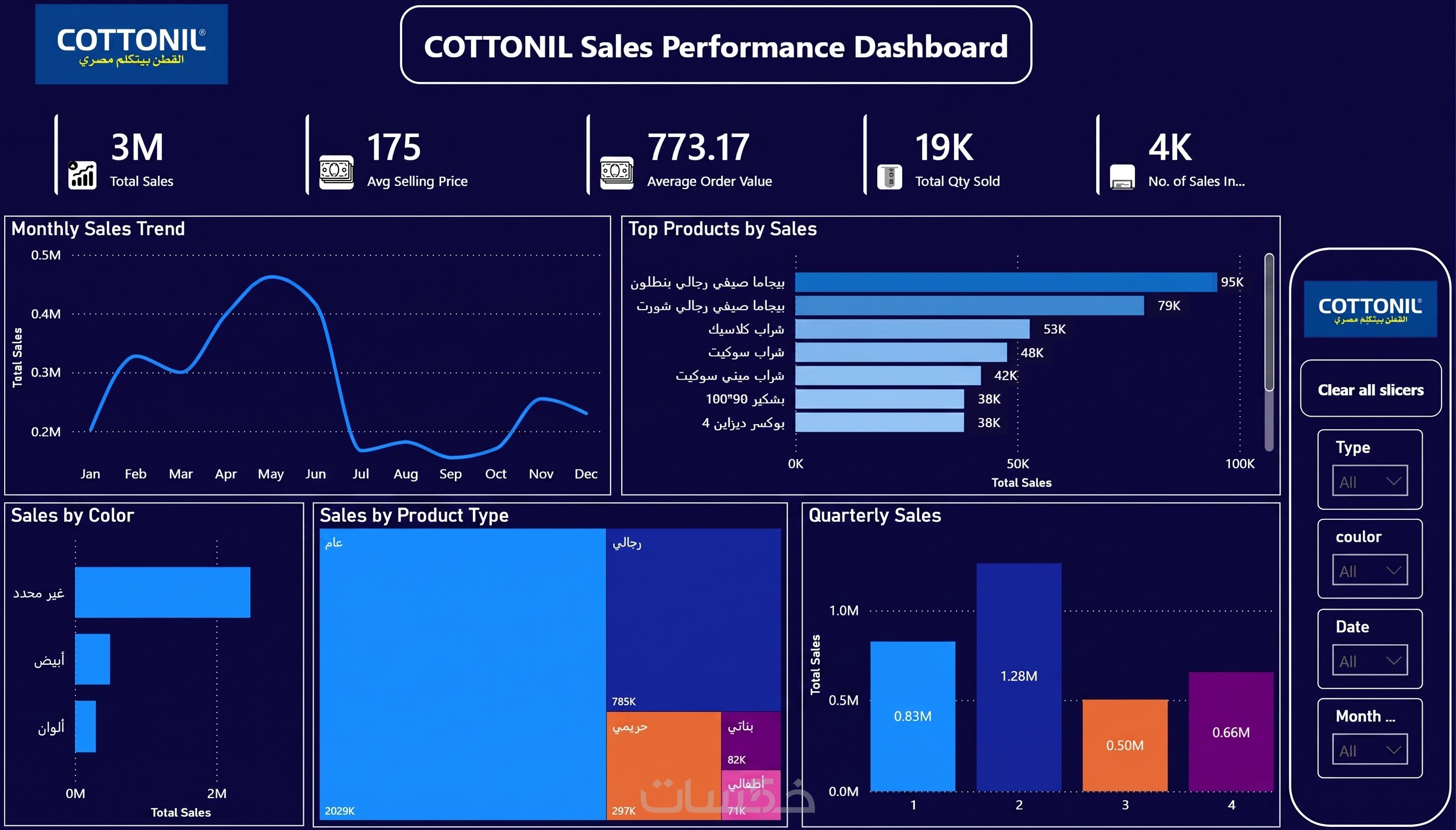Expand the Date slicer dropdown
The height and width of the screenshot is (830, 1456).
coord(1369,660)
